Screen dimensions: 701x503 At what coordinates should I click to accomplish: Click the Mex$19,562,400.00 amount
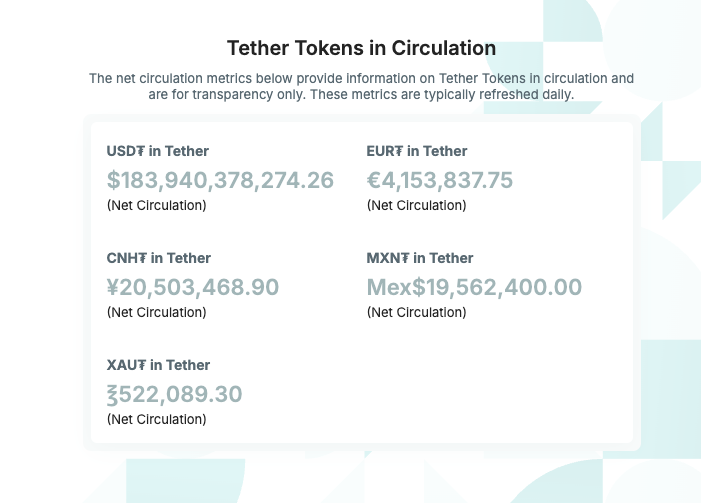tap(474, 287)
